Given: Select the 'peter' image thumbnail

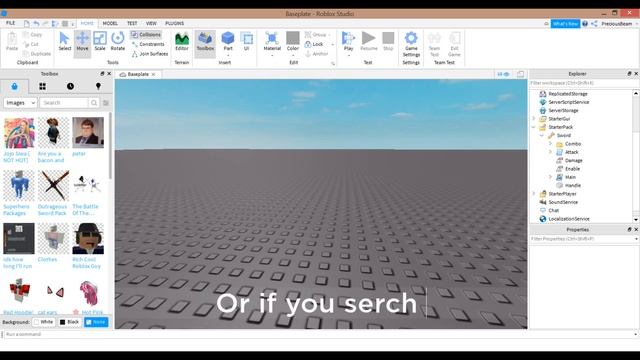Looking at the screenshot, I should (88, 133).
